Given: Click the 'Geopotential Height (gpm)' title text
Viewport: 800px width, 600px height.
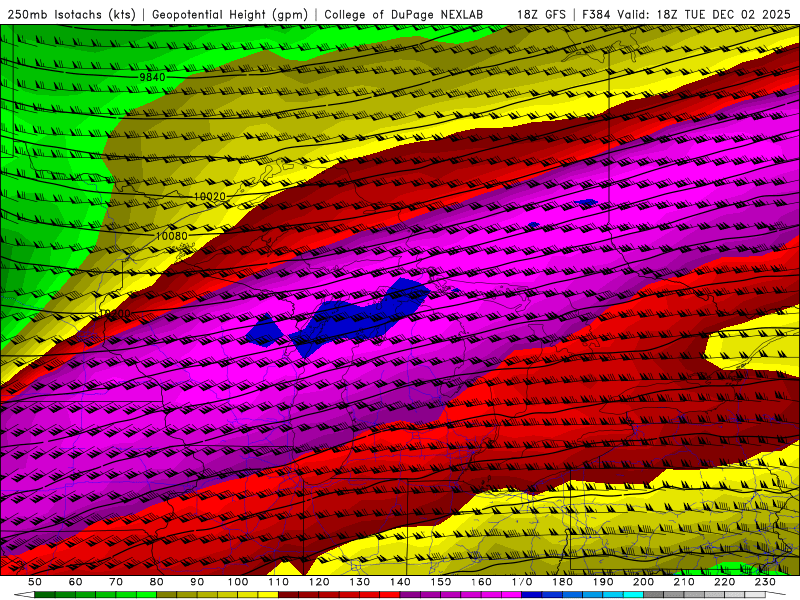Looking at the screenshot, I should coord(230,15).
